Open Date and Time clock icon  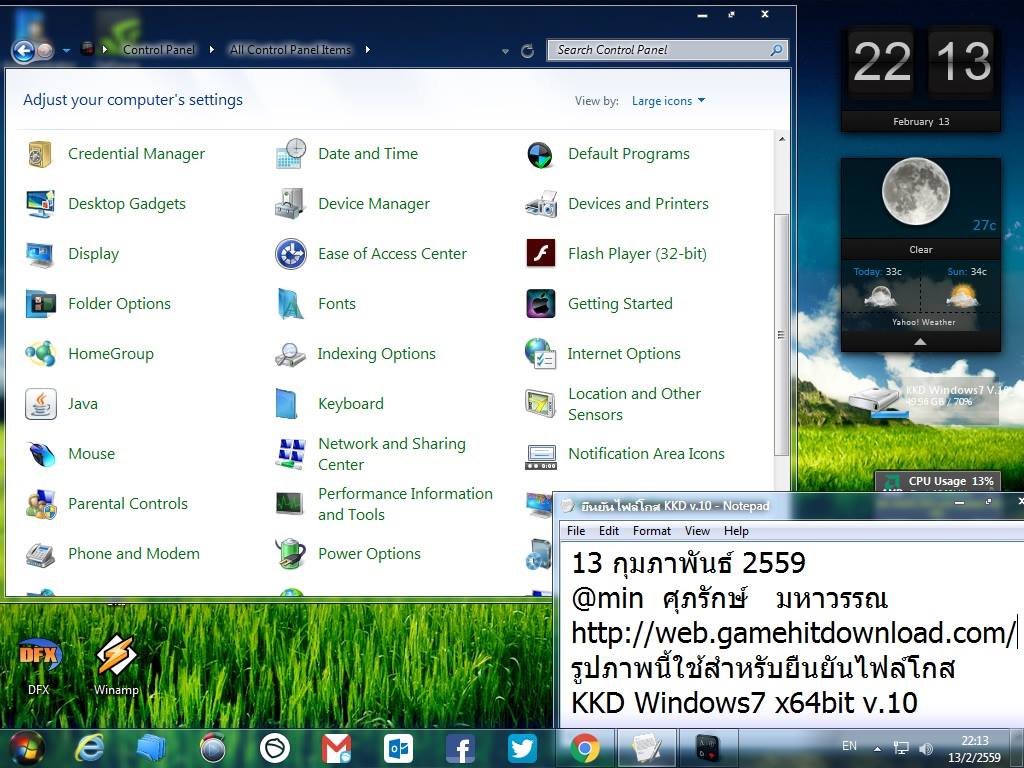[x=291, y=154]
